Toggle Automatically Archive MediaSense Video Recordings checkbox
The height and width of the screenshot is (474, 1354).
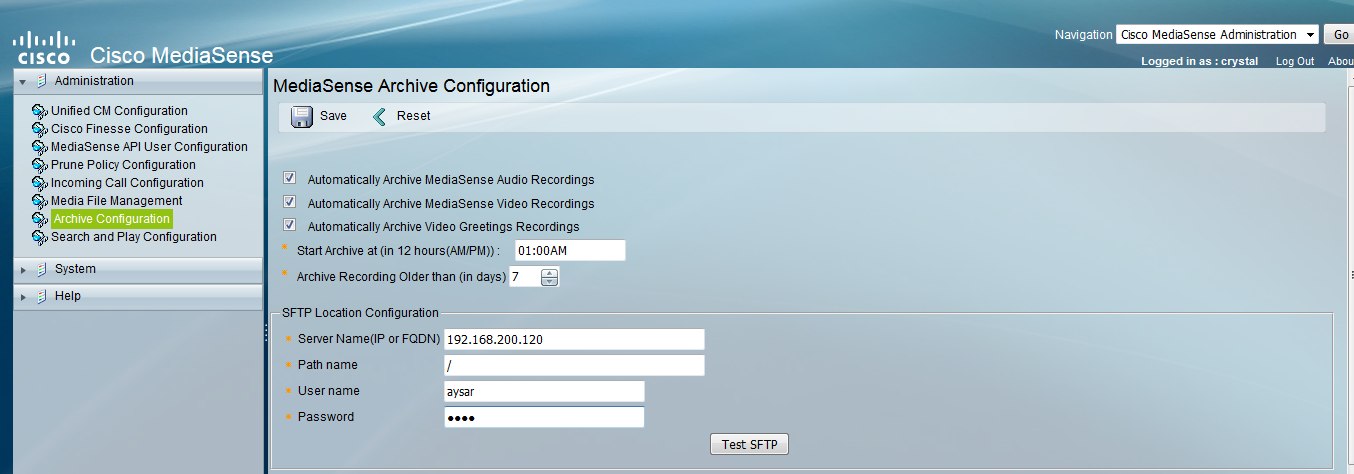point(290,203)
